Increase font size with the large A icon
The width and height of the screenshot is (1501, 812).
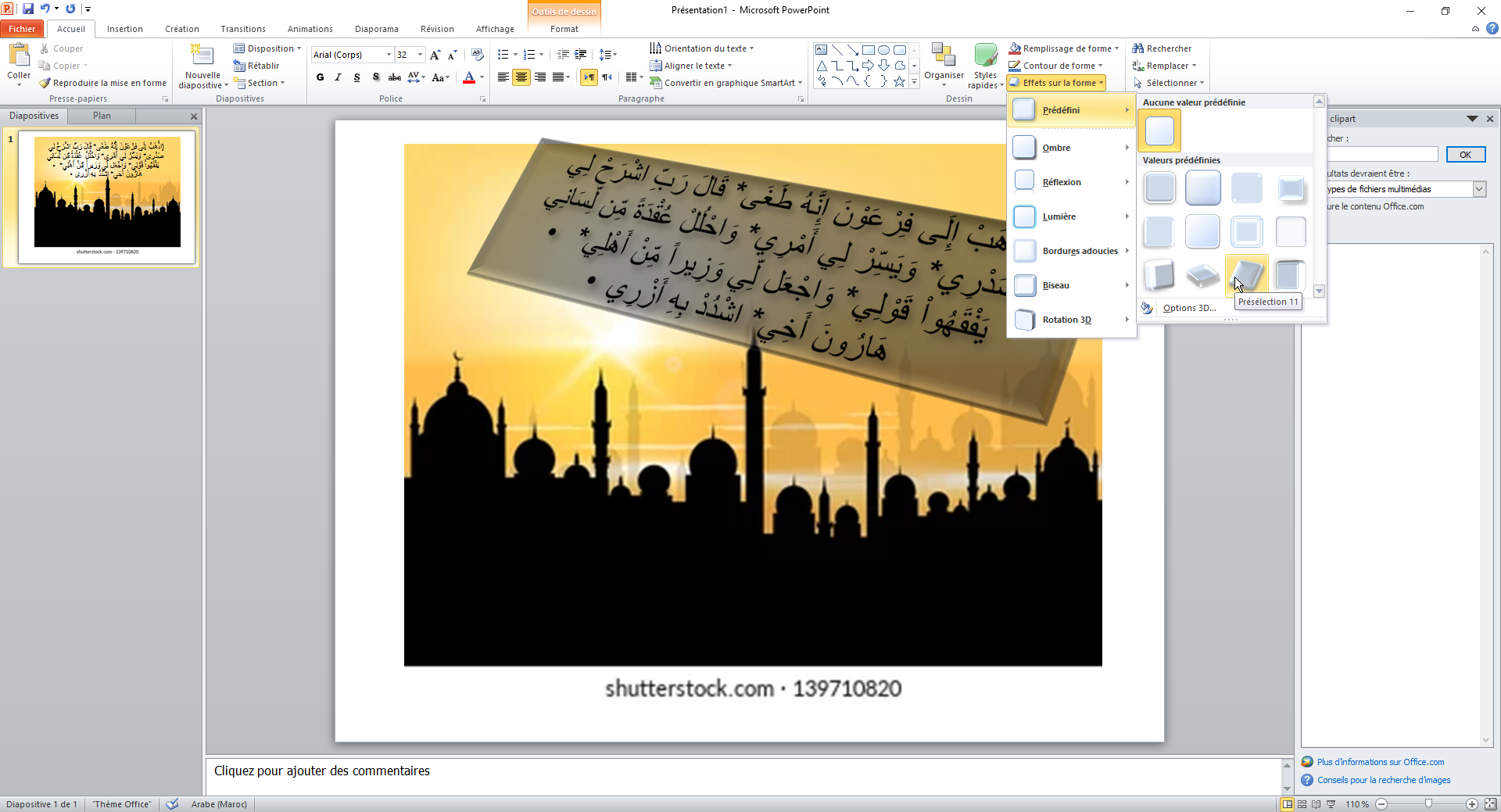435,55
